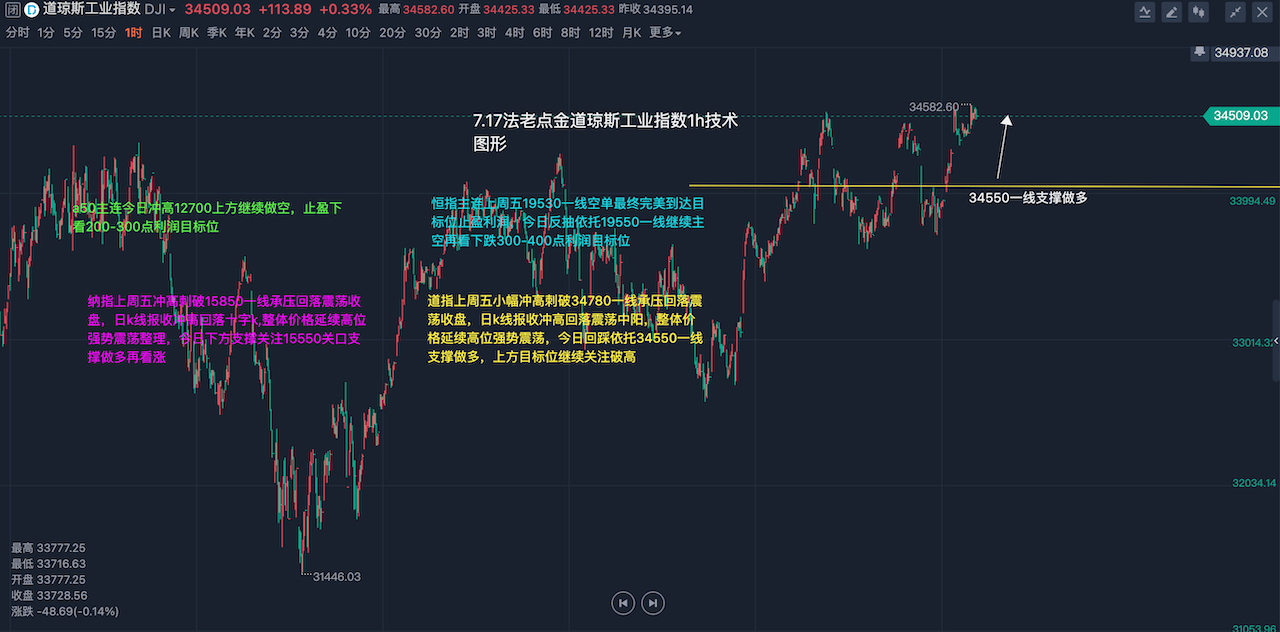Screen dimensions: 1280x632
Task: Jump to the latest candle
Action: (x=653, y=603)
